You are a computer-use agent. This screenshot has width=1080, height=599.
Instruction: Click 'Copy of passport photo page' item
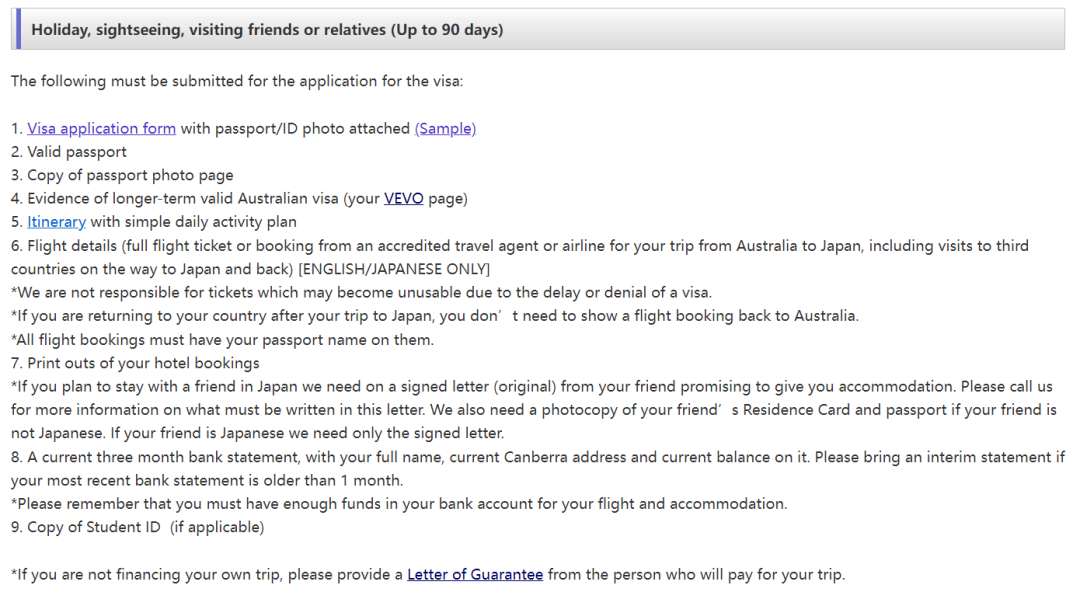click(x=122, y=176)
